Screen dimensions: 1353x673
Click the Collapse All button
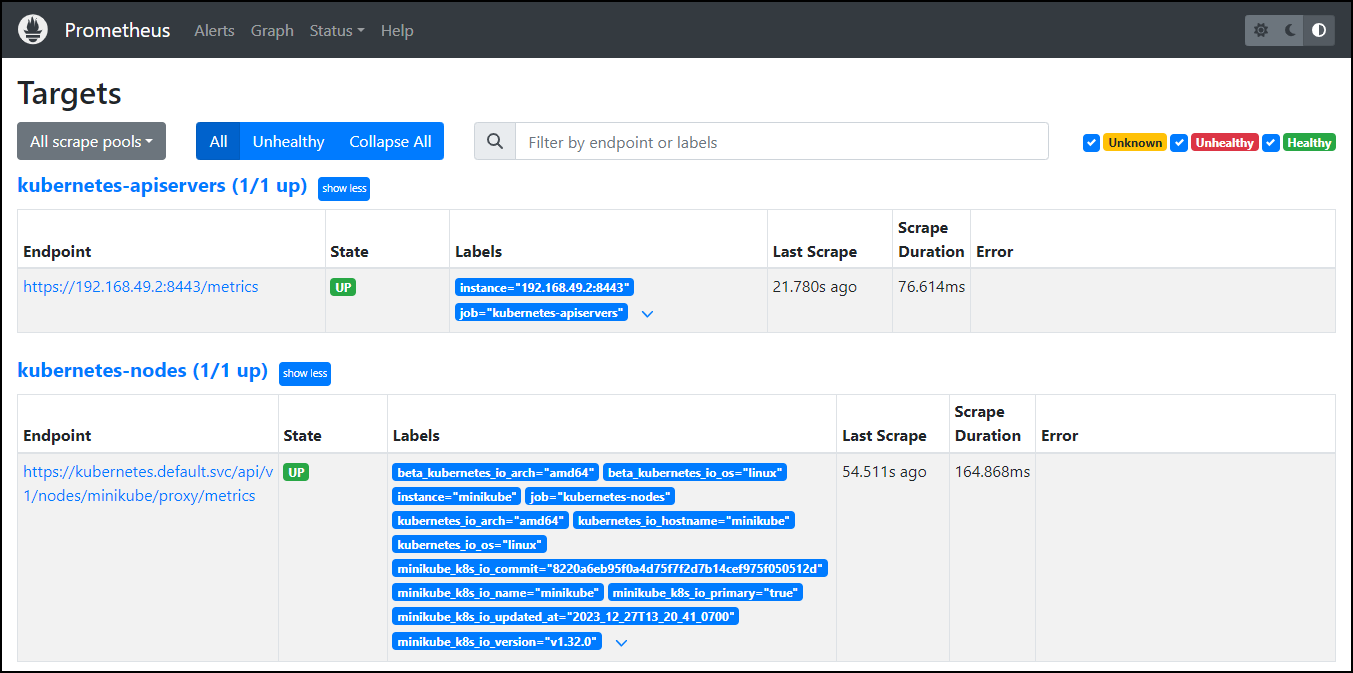[x=390, y=141]
